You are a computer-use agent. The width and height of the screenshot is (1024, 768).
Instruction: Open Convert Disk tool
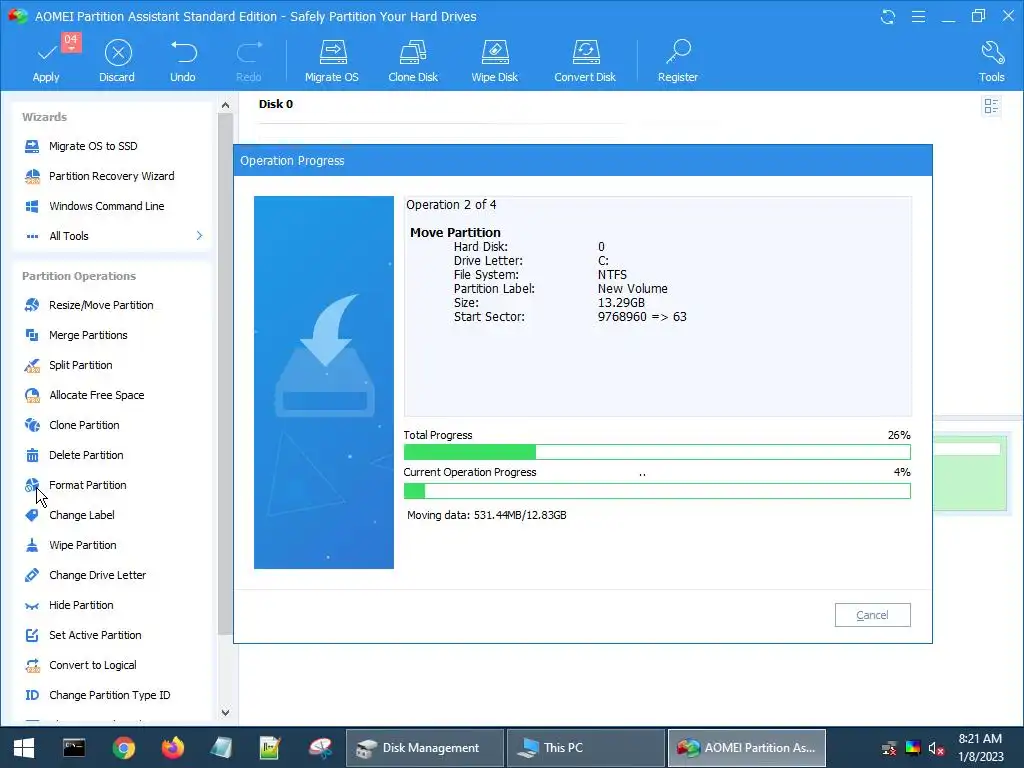585,61
